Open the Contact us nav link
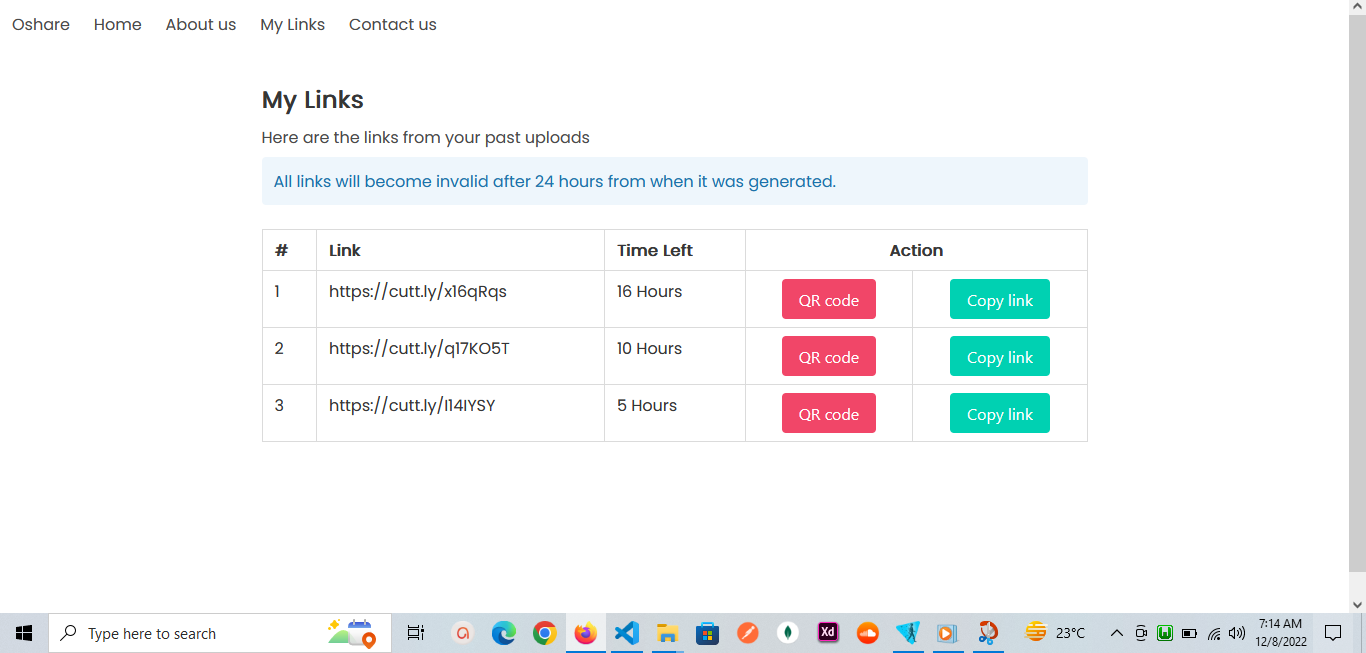The image size is (1366, 653). point(393,24)
